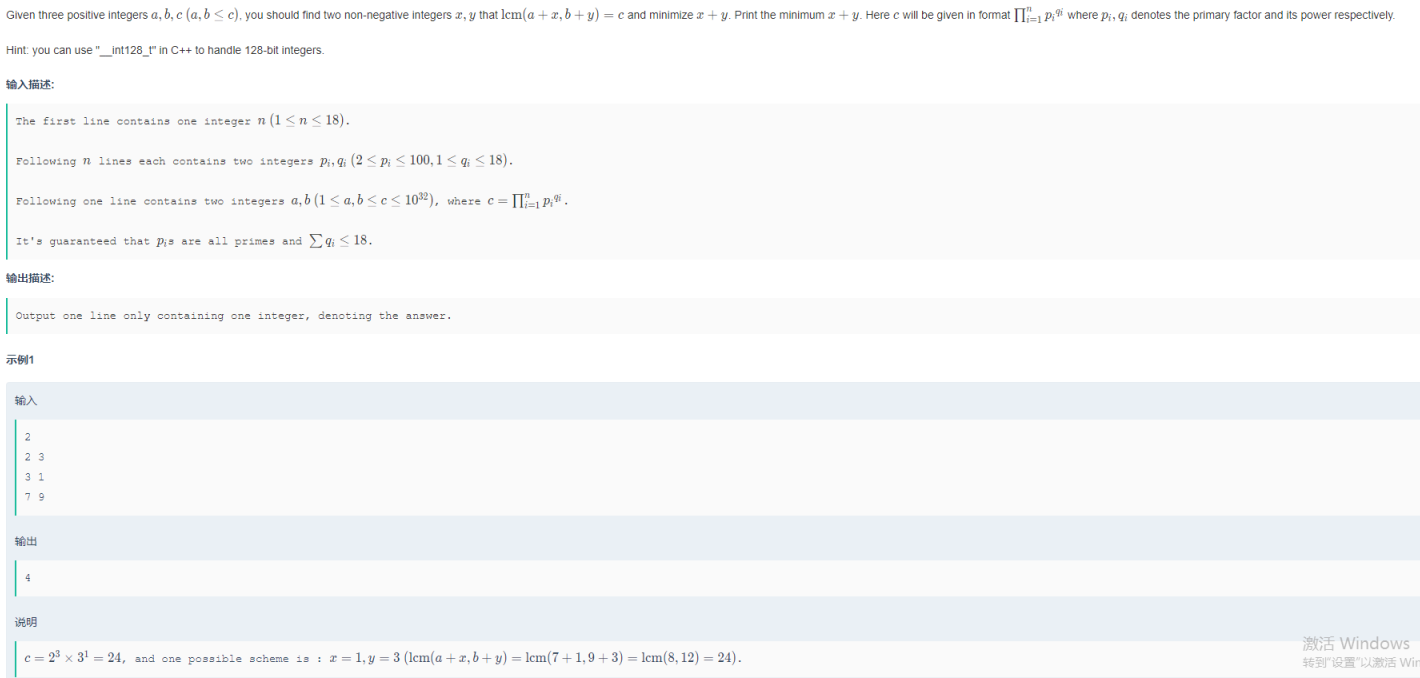
Task: Click the hint line about __int128_t
Action: coord(165,50)
